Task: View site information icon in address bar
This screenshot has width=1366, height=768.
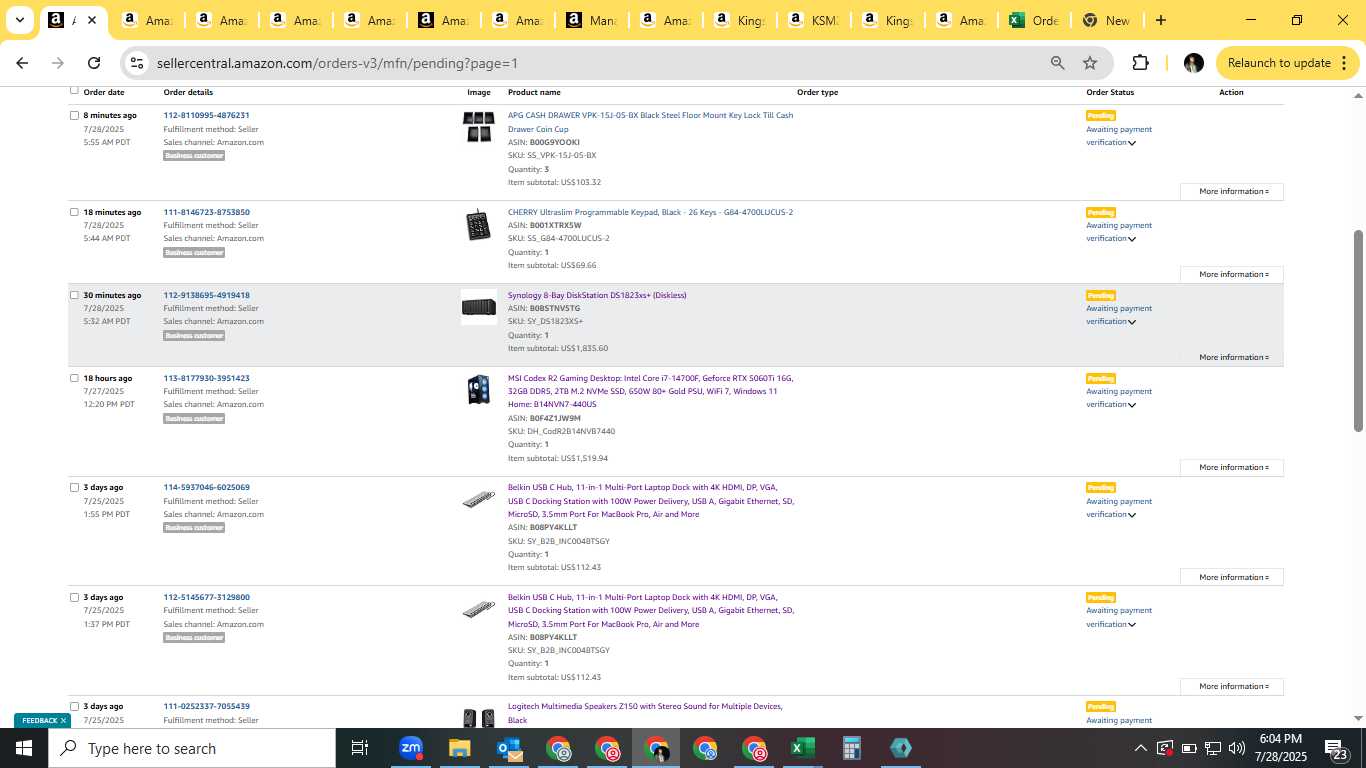Action: point(137,63)
